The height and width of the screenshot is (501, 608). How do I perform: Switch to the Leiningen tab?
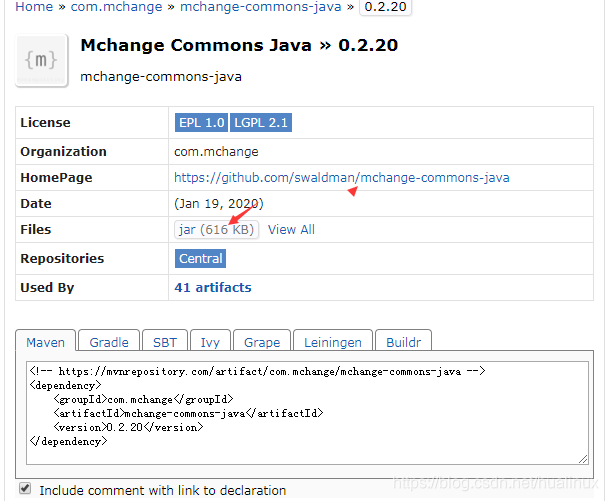point(333,342)
